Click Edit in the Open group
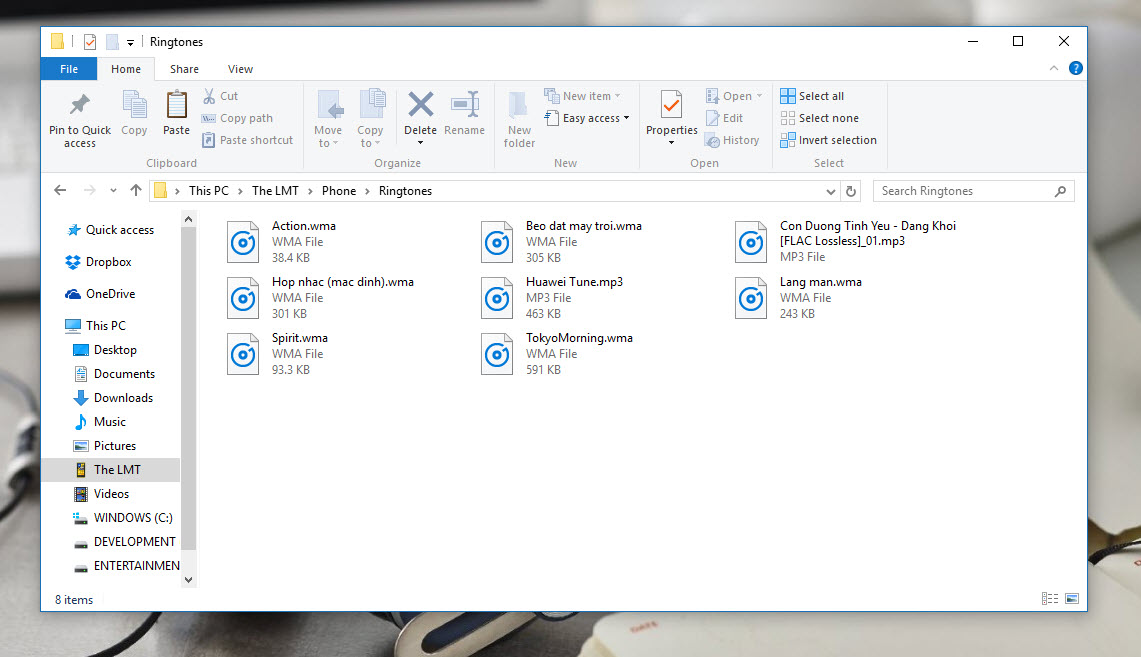The height and width of the screenshot is (657, 1141). 724,118
